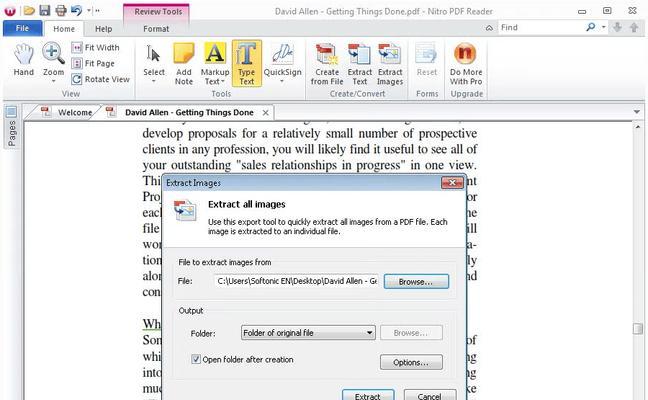Click the File path input field
This screenshot has width=648, height=400.
(x=296, y=281)
